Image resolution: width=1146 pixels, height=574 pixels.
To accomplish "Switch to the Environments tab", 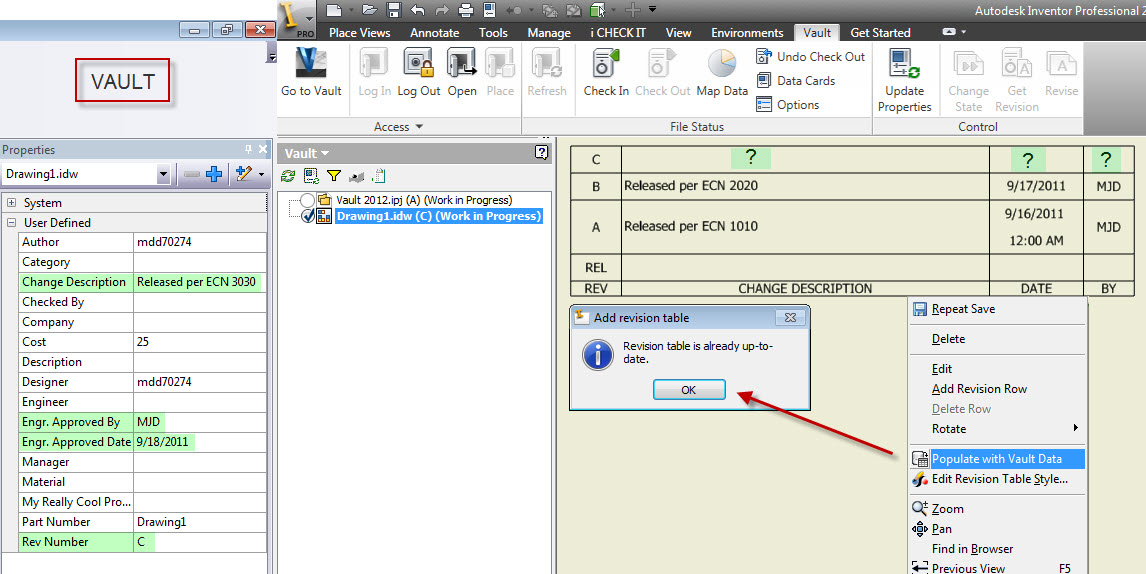I will click(x=747, y=32).
